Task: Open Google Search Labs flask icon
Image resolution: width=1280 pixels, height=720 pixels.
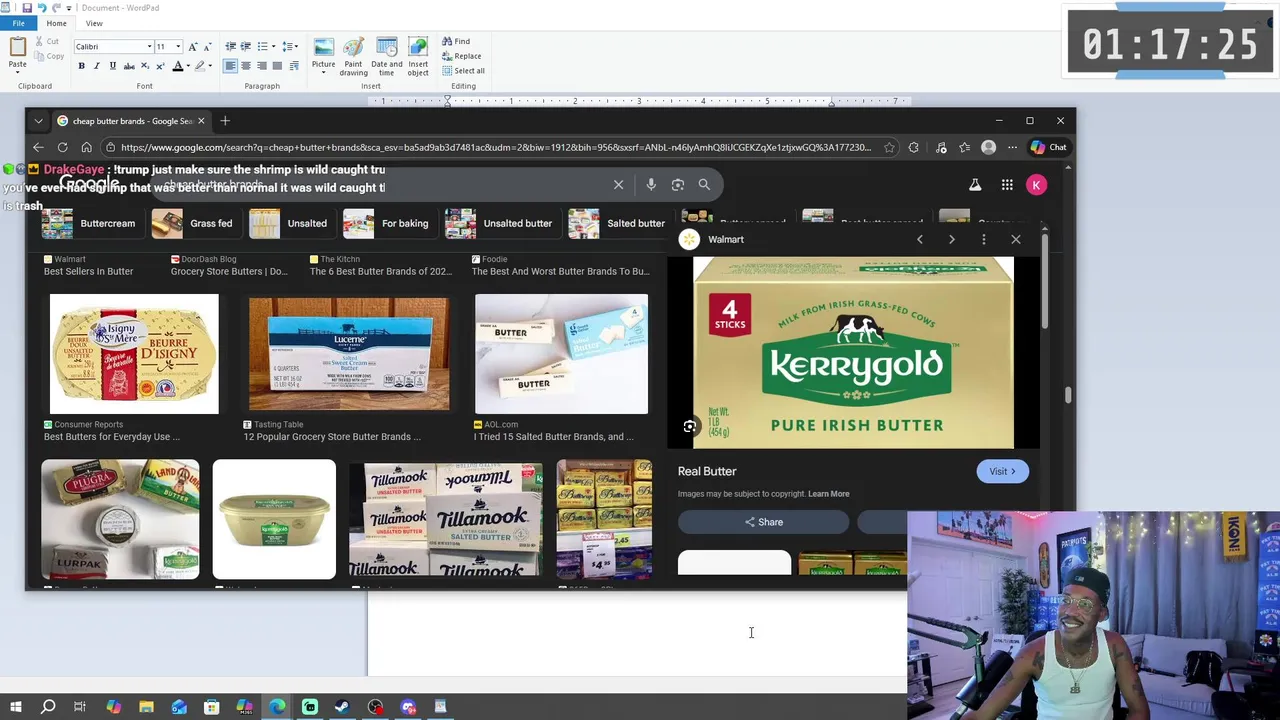Action: click(x=975, y=184)
